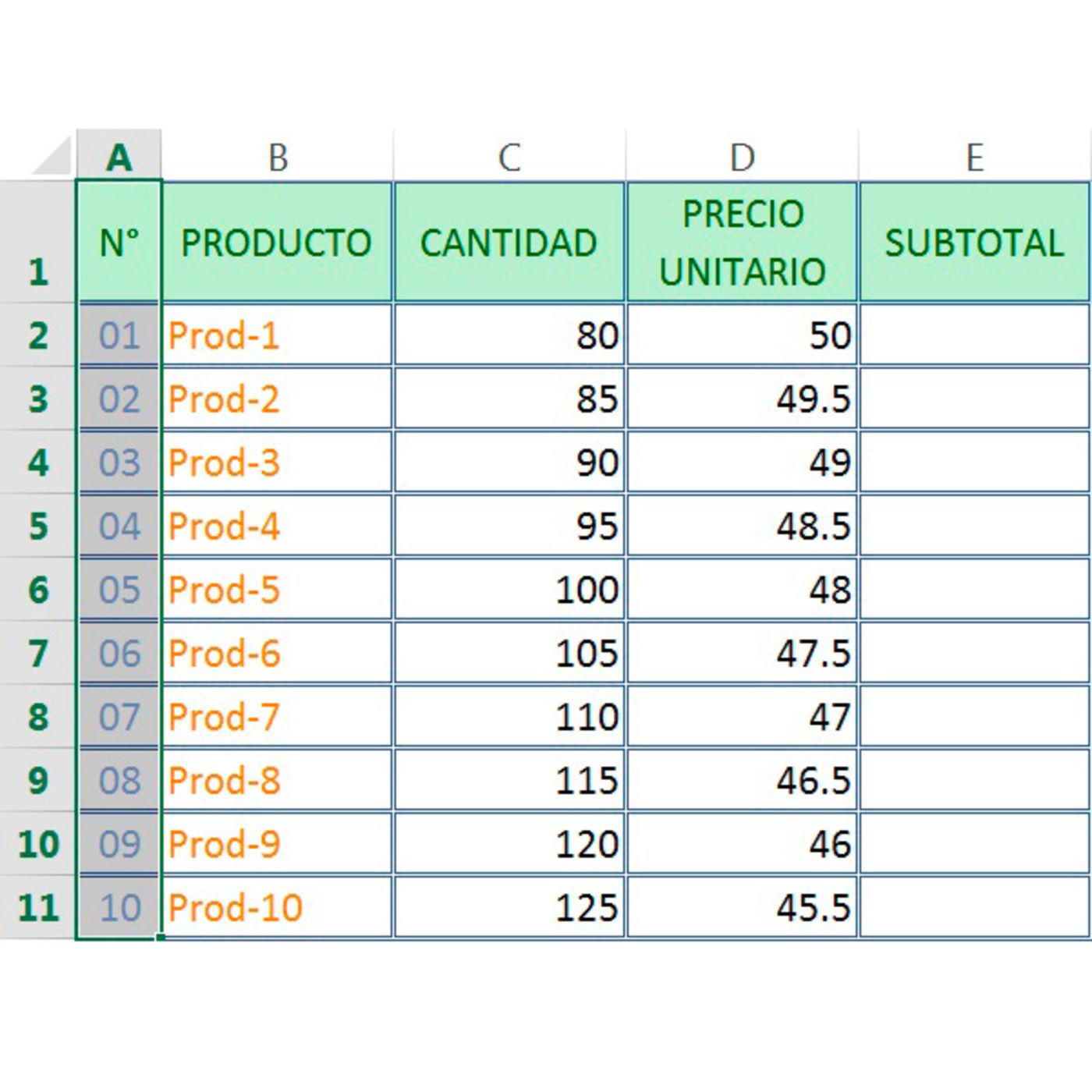Select row 1 header
The height and width of the screenshot is (1092, 1092).
[37, 242]
